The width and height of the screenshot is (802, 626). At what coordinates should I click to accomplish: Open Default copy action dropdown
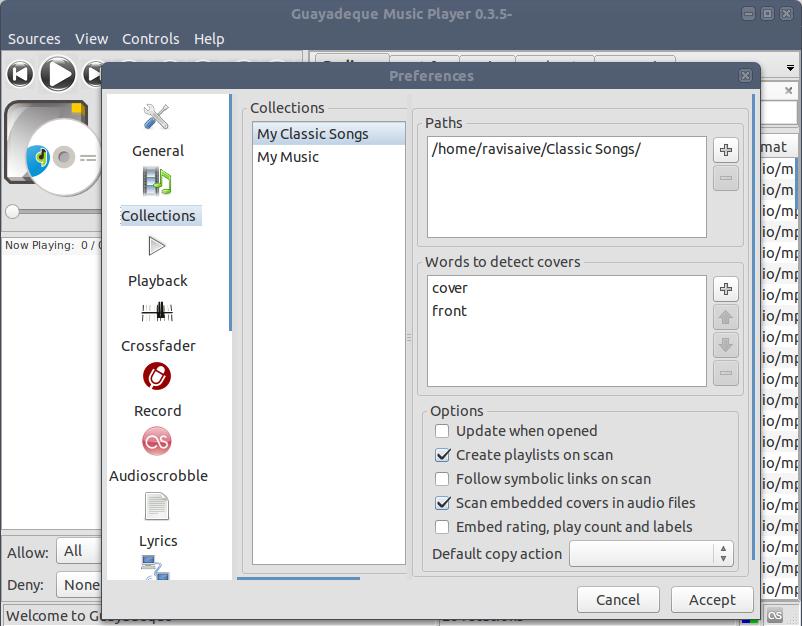click(x=651, y=554)
